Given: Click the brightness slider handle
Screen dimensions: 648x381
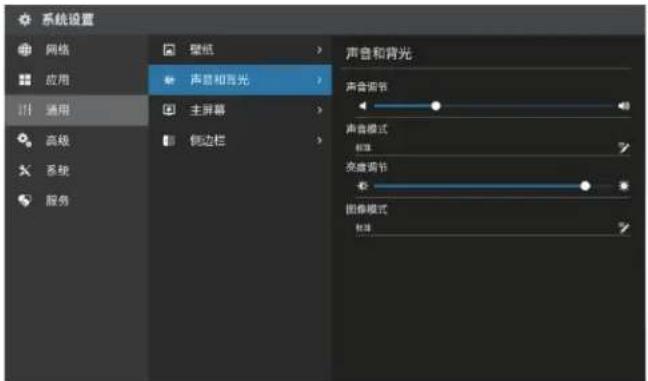Looking at the screenshot, I should click(585, 186).
